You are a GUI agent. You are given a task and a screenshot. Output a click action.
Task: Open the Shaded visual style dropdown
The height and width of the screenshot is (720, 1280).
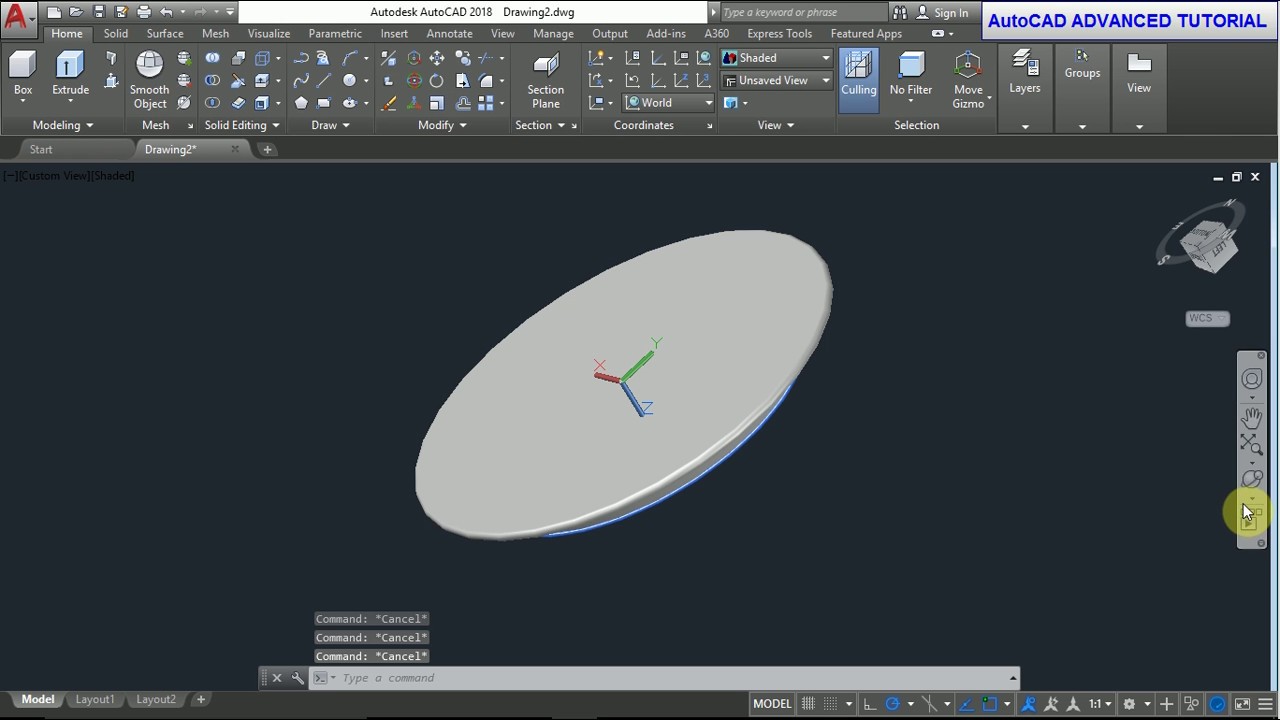pos(776,58)
